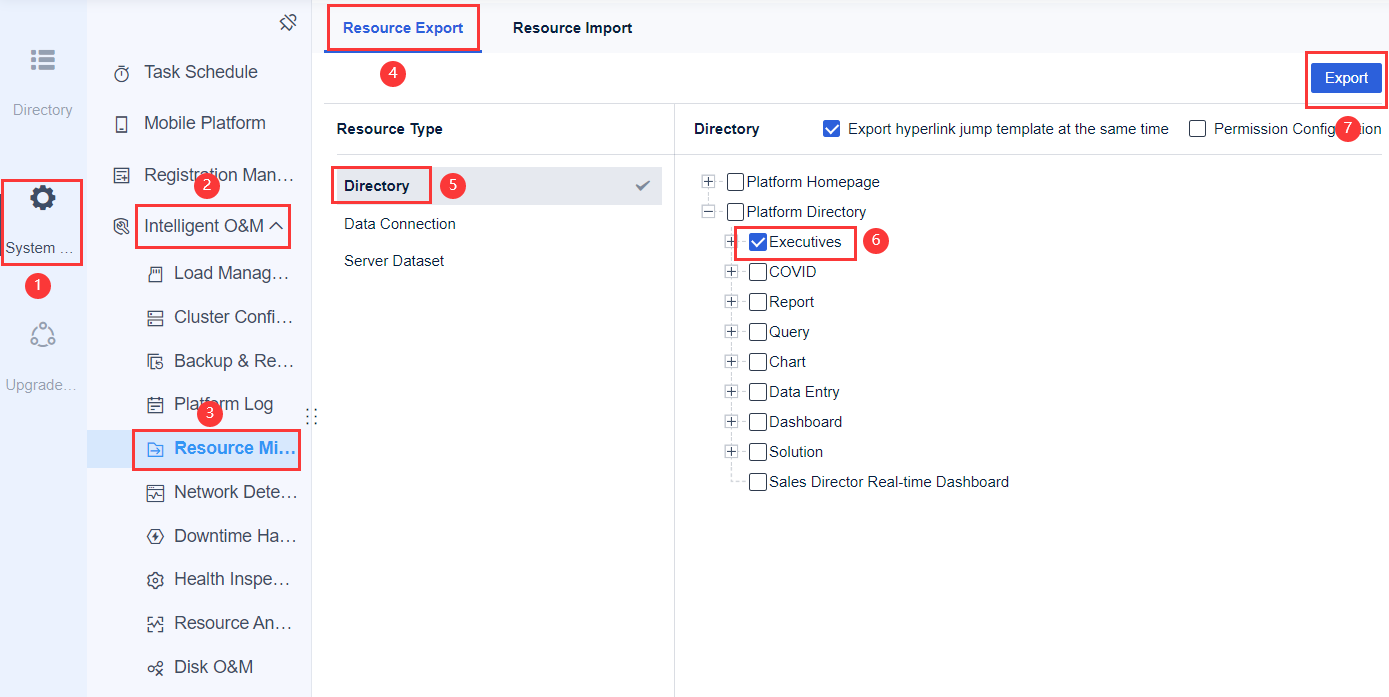This screenshot has width=1389, height=697.
Task: Open System management gear icon
Action: tap(42, 198)
